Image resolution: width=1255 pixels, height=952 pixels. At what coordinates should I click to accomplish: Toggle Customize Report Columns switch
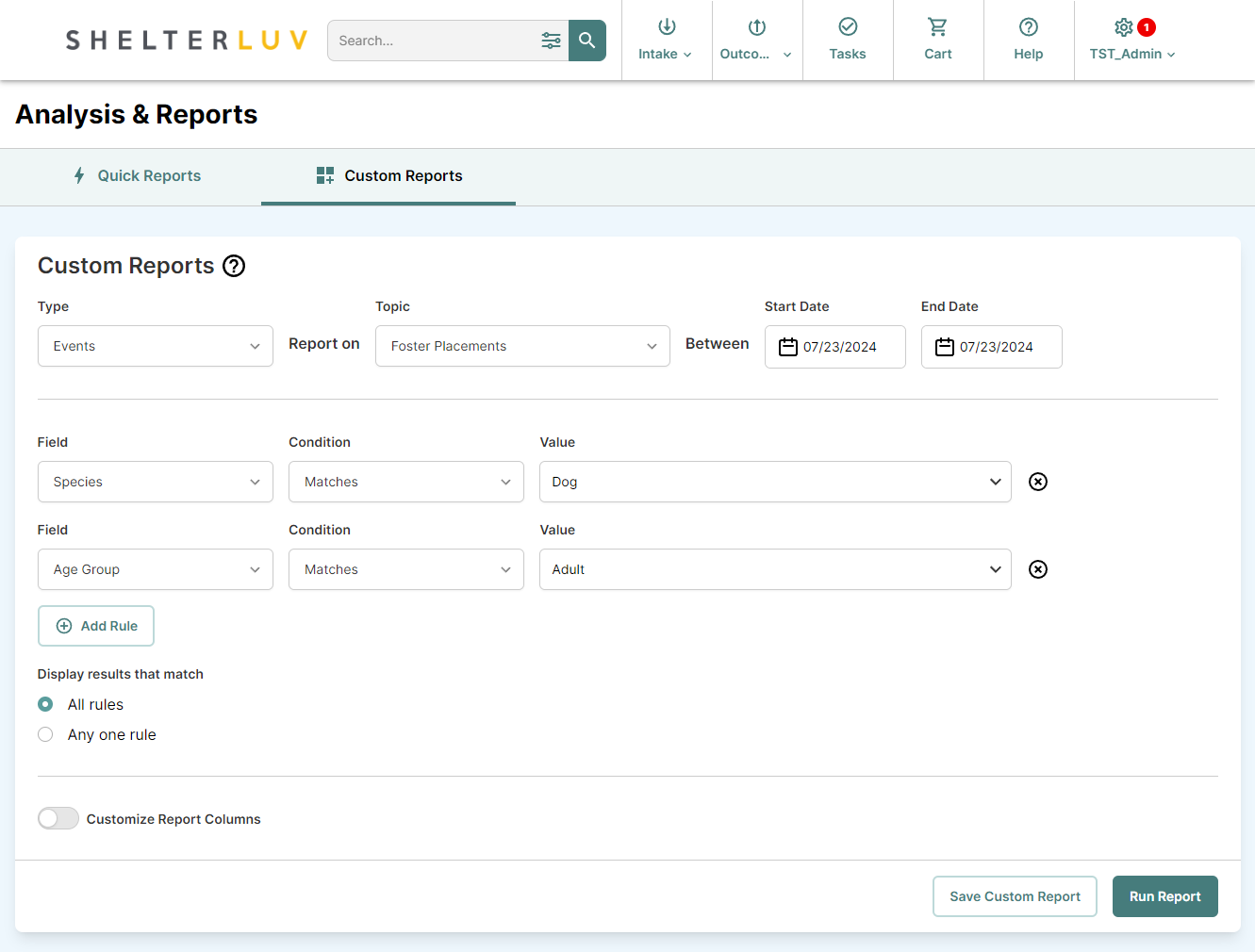58,818
